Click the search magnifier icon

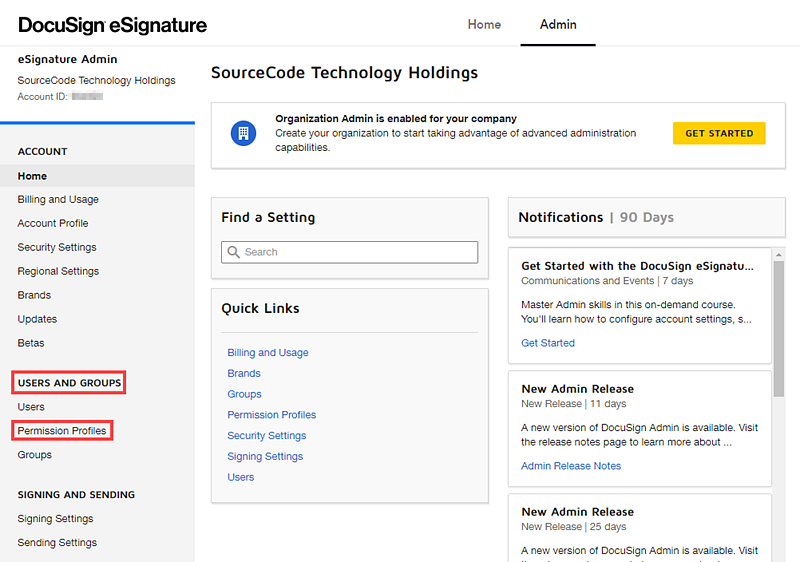coord(234,252)
